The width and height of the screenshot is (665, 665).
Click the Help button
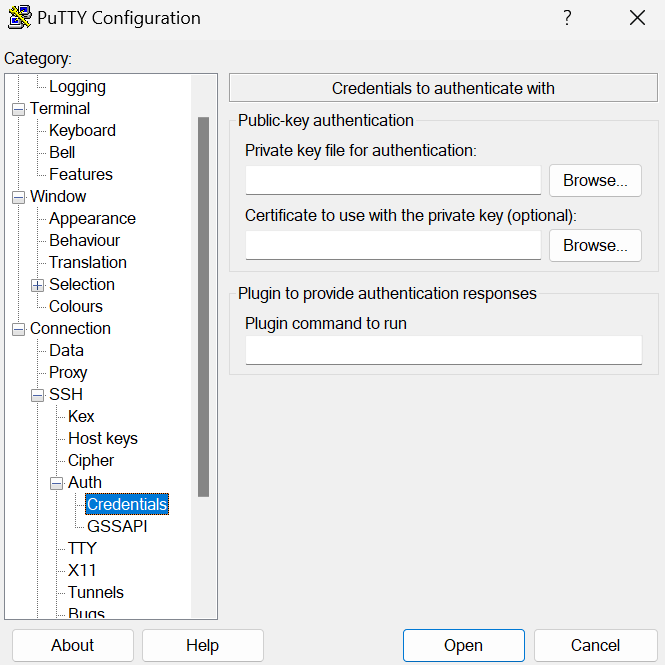pyautogui.click(x=203, y=645)
